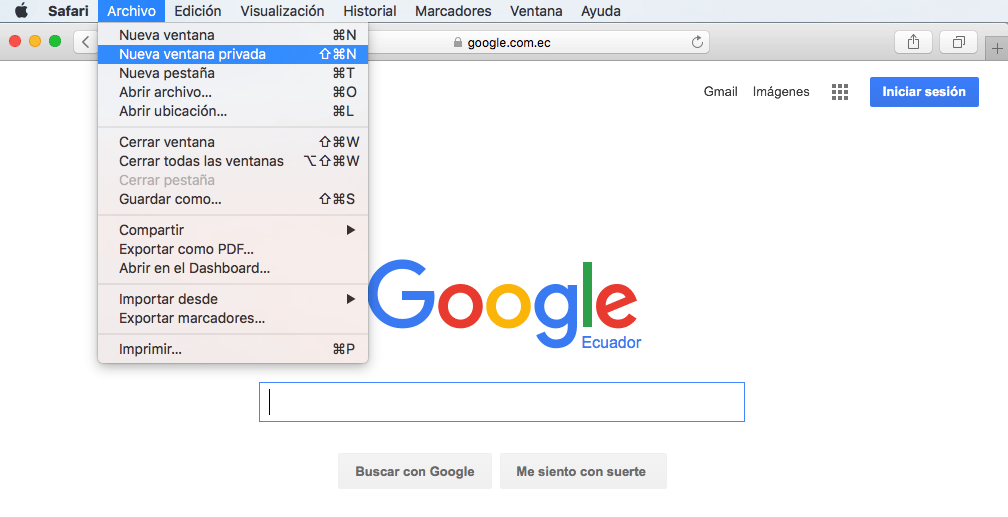Screen dimensions: 1008x517
Task: Open the Google apps grid icon
Action: coord(840,92)
